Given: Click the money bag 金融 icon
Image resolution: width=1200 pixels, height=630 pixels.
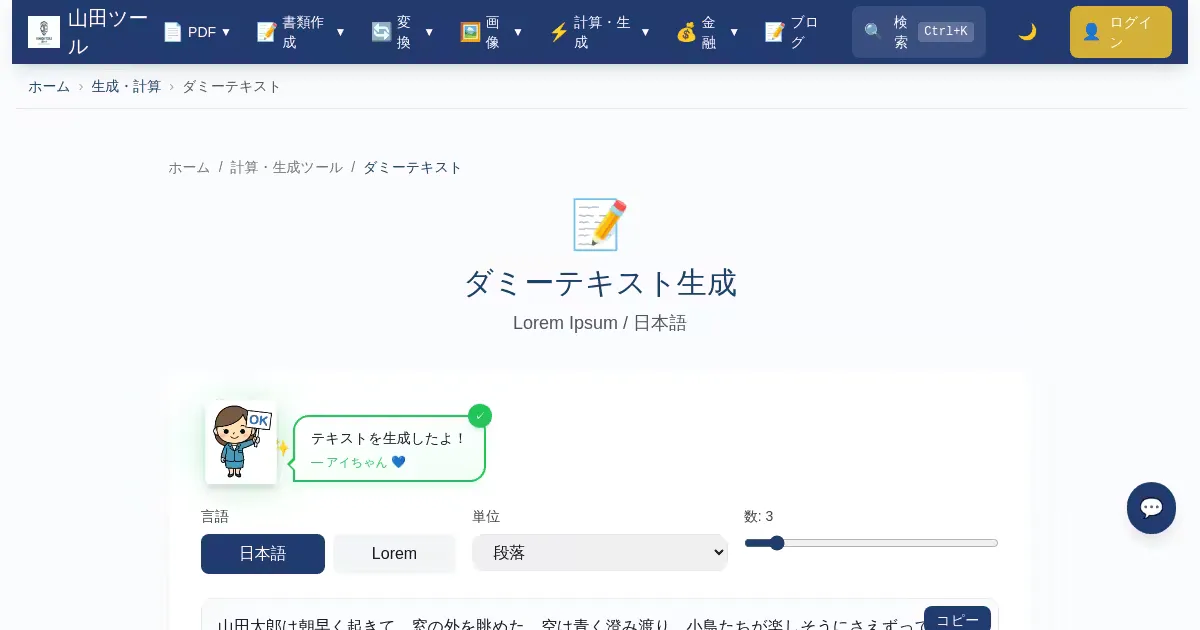Looking at the screenshot, I should [x=686, y=32].
